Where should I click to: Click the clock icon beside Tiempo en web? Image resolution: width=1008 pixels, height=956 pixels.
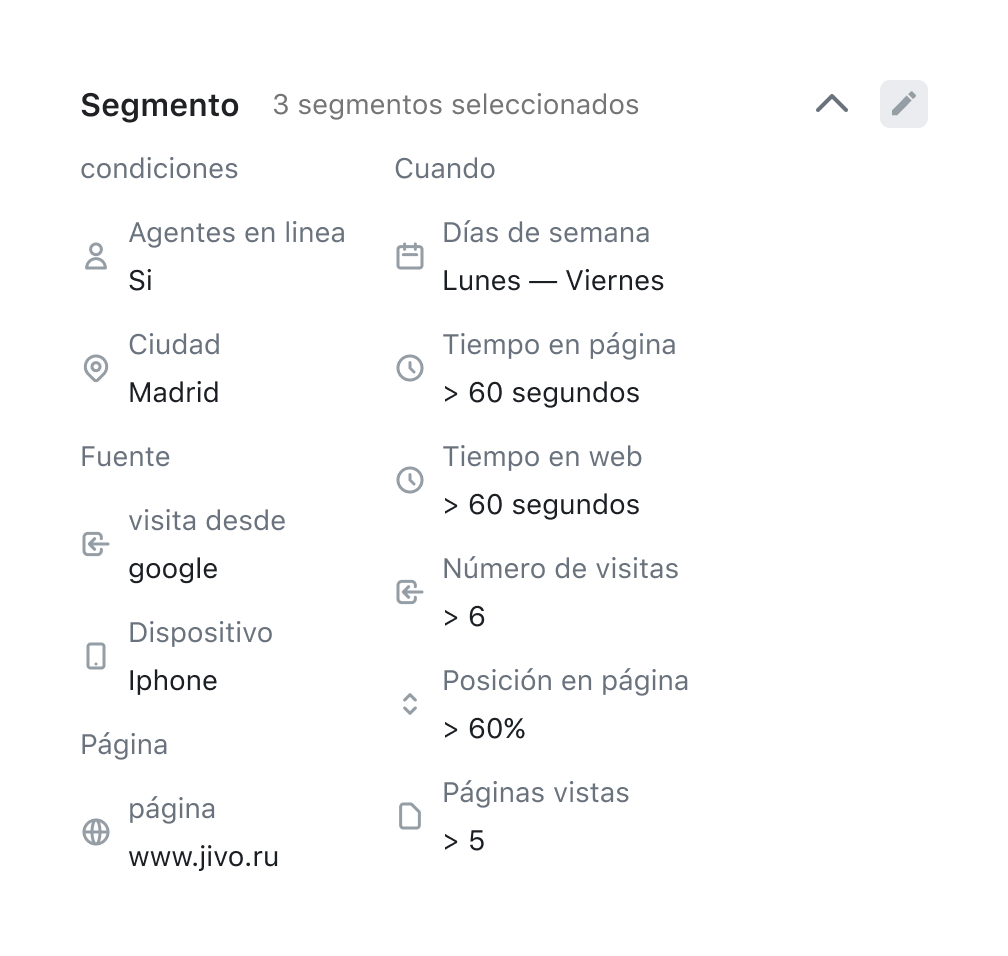pos(410,480)
